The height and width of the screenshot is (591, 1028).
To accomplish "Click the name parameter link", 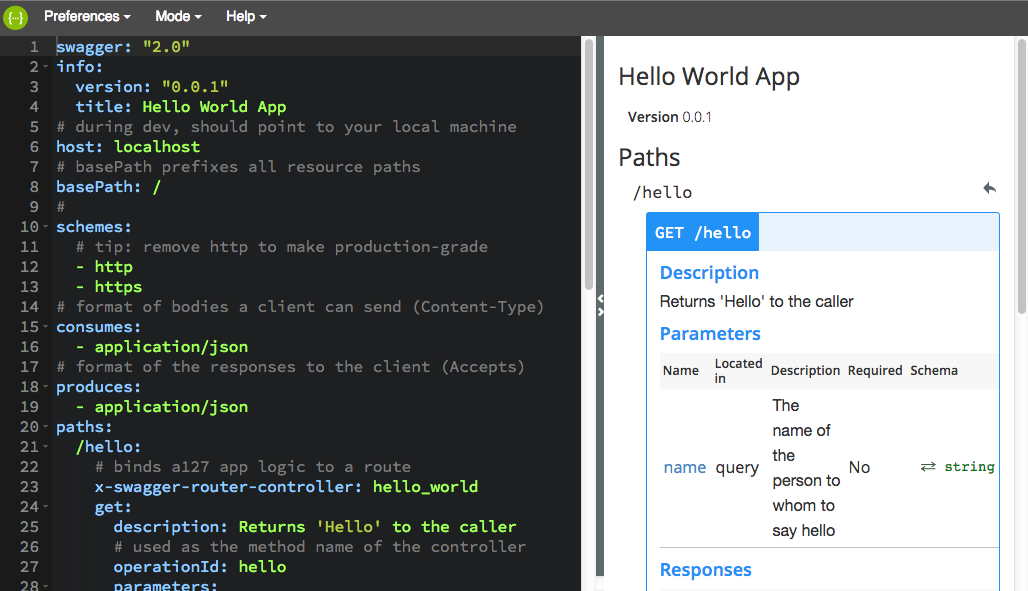I will 685,467.
